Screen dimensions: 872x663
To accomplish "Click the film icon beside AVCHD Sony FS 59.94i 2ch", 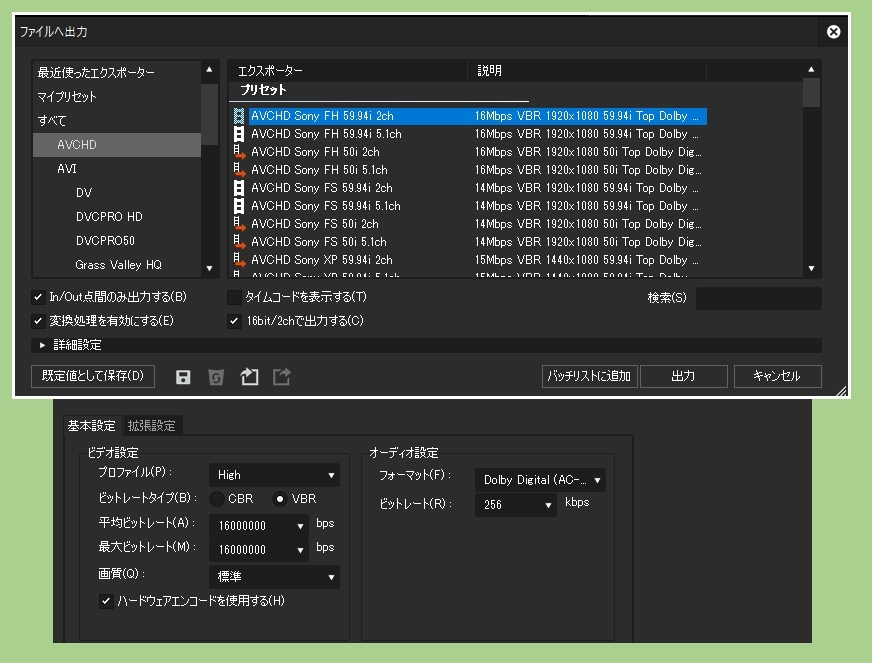I will 239,188.
